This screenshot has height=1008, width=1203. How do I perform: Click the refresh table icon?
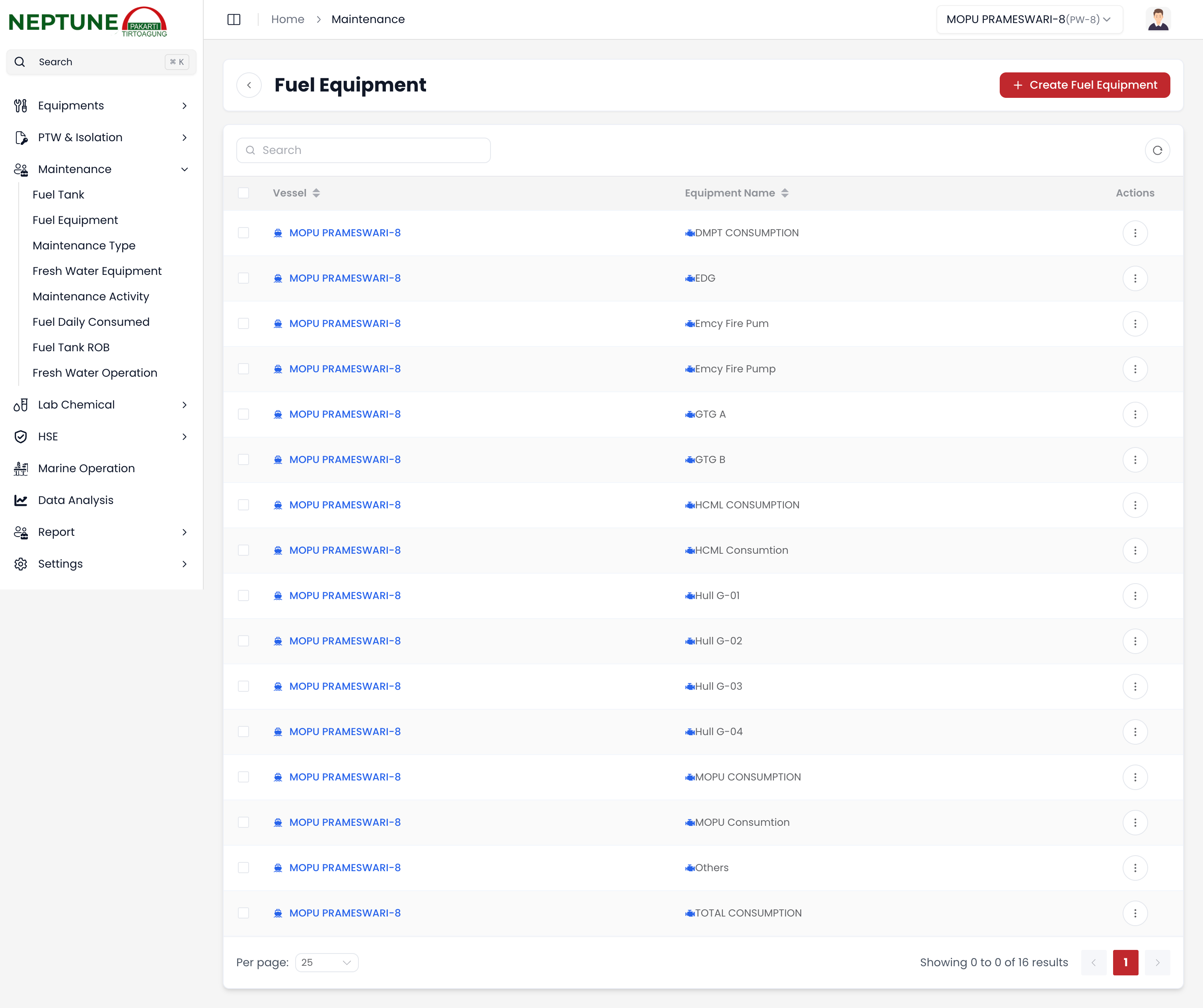coord(1157,151)
